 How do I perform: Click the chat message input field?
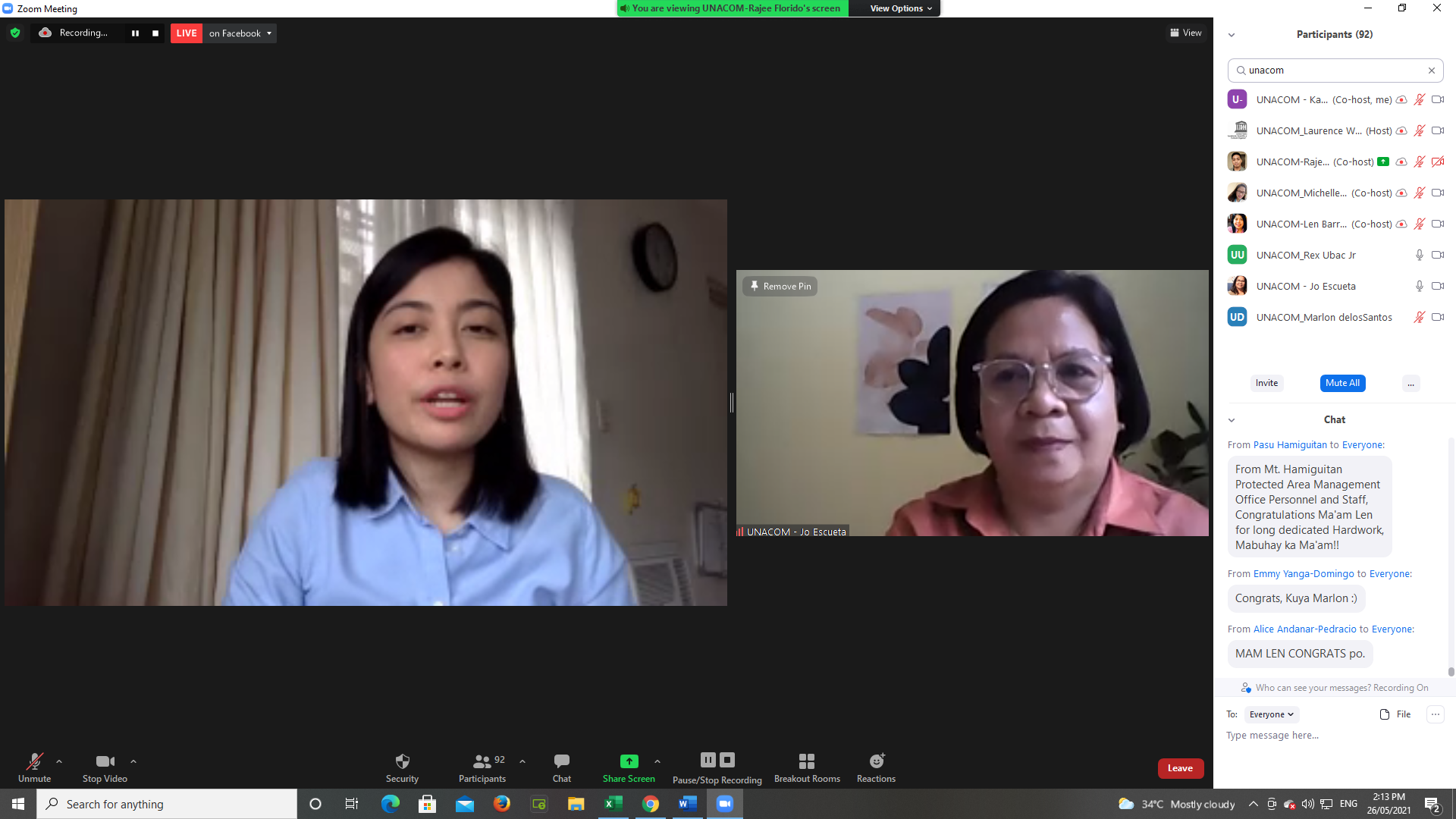point(1335,736)
